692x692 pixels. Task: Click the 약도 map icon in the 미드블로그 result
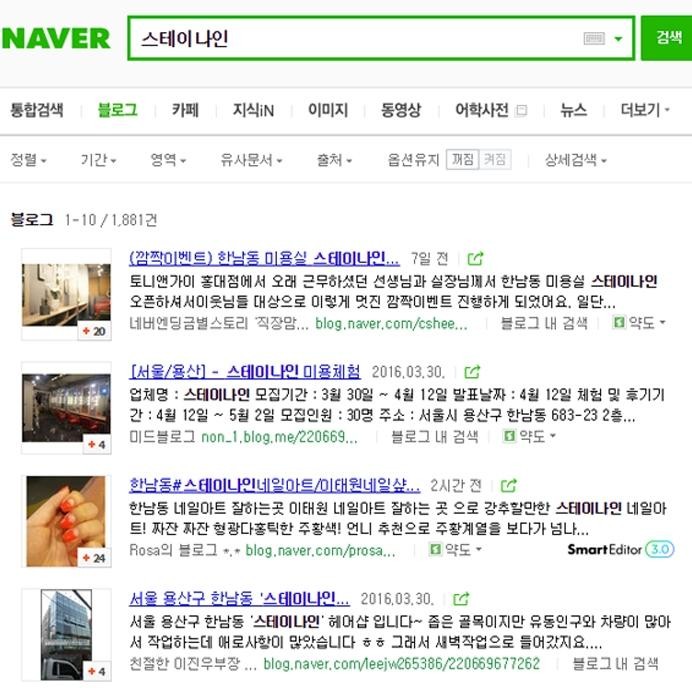click(x=509, y=436)
